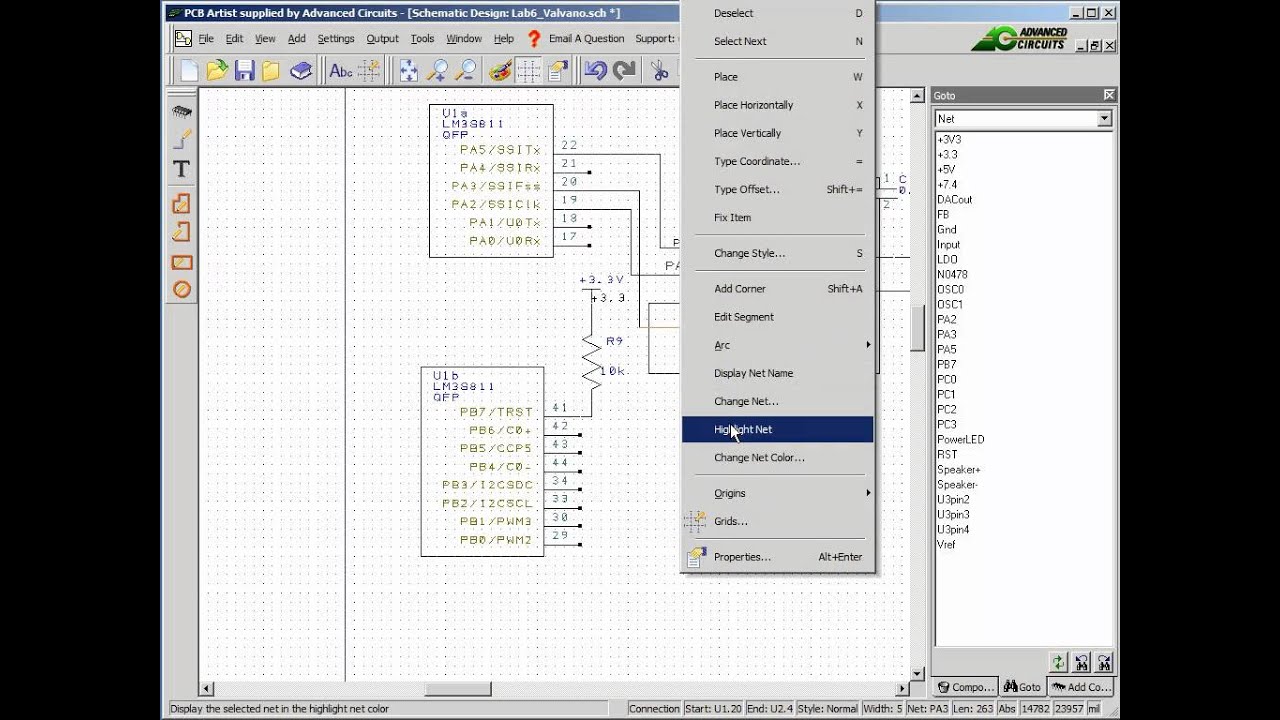The image size is (1280, 720).
Task: Select PowerLED net in the list
Action: [960, 439]
